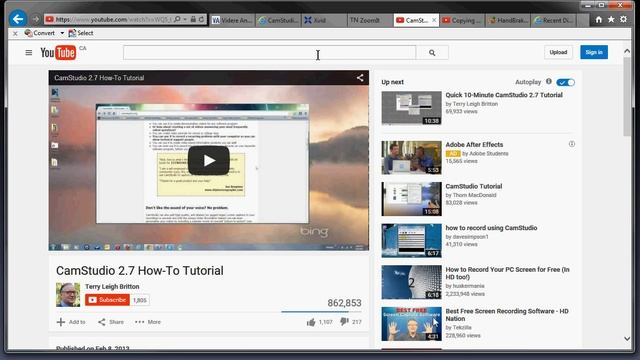This screenshot has width=640, height=360.
Task: Click the address bar search magnifier icon
Action: pyautogui.click(x=177, y=19)
